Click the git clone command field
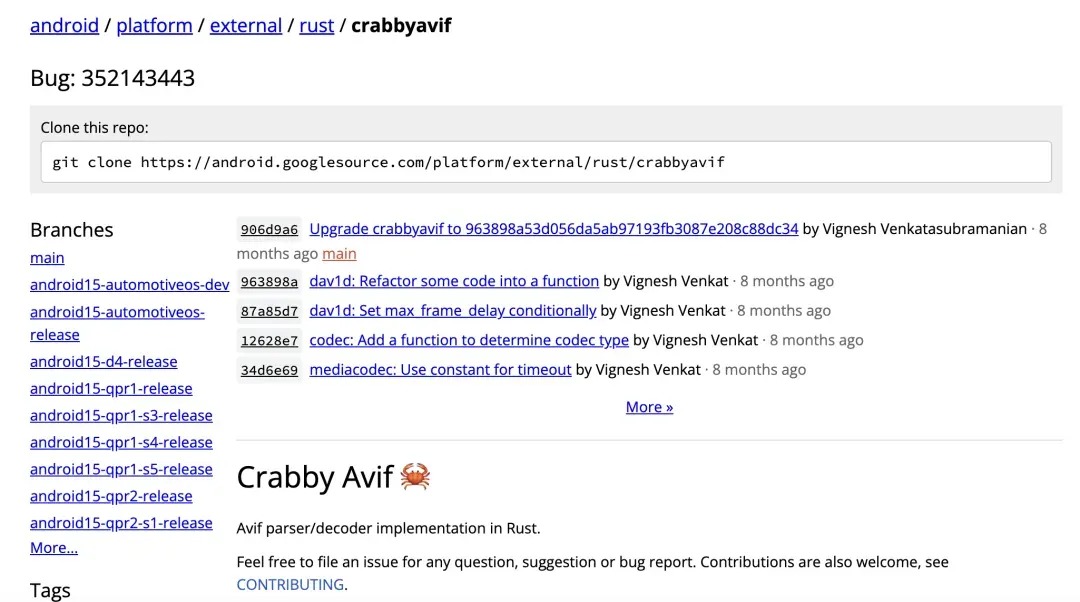The height and width of the screenshot is (602, 1080). (x=545, y=162)
